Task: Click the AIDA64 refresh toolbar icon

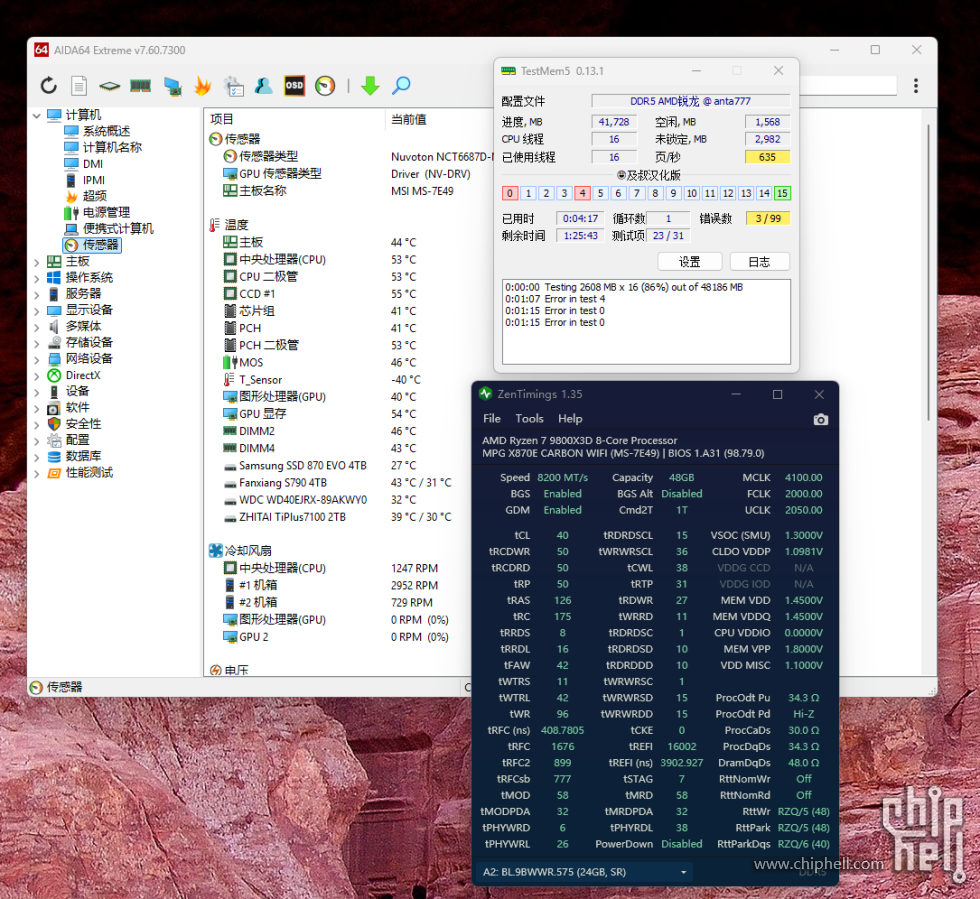Action: 49,86
